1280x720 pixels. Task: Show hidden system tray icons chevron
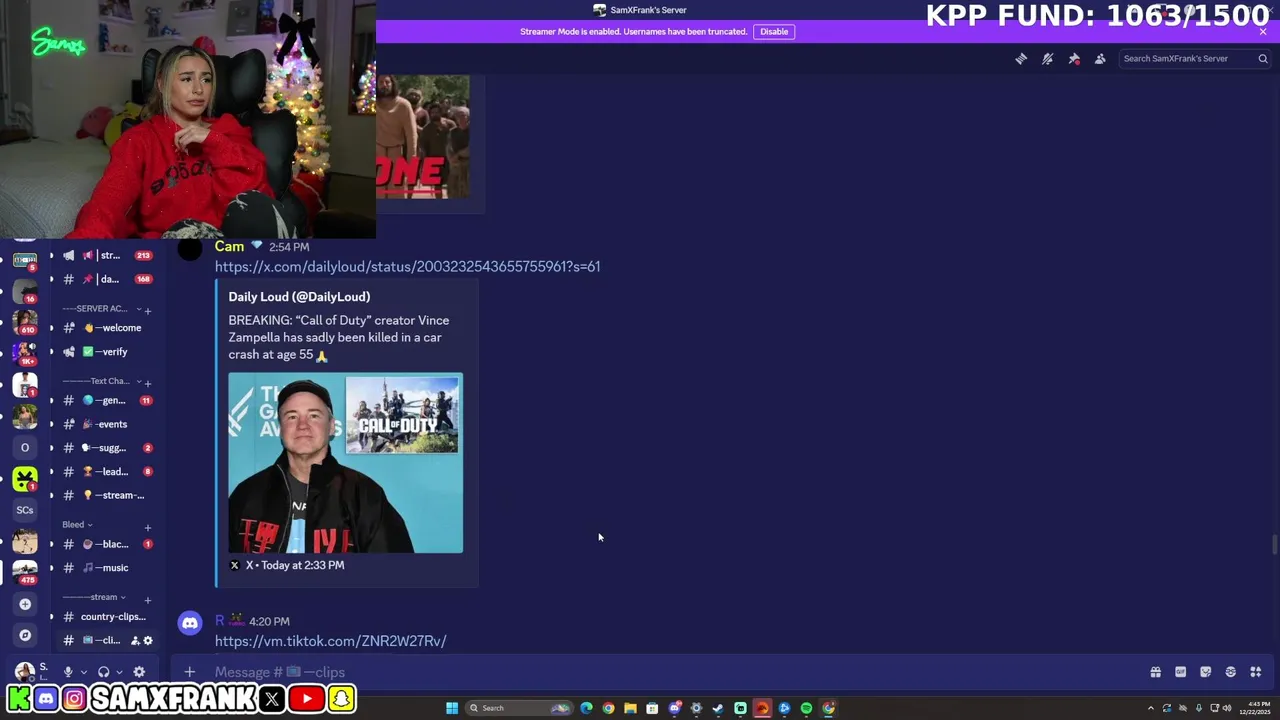[1150, 708]
